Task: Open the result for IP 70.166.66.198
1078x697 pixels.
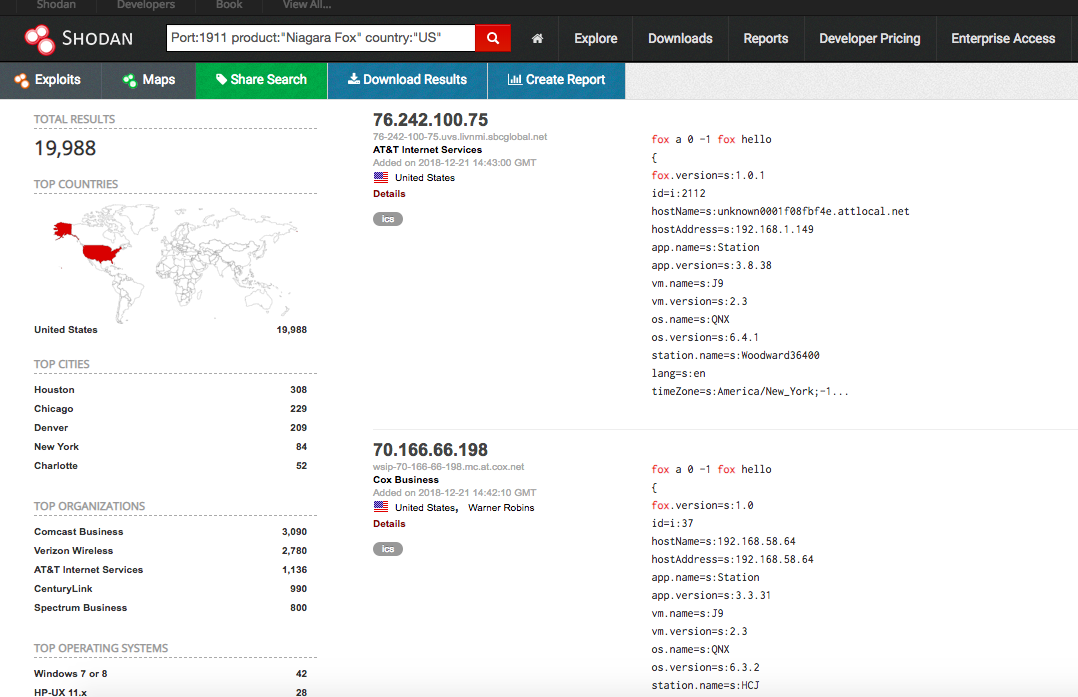Action: point(430,450)
